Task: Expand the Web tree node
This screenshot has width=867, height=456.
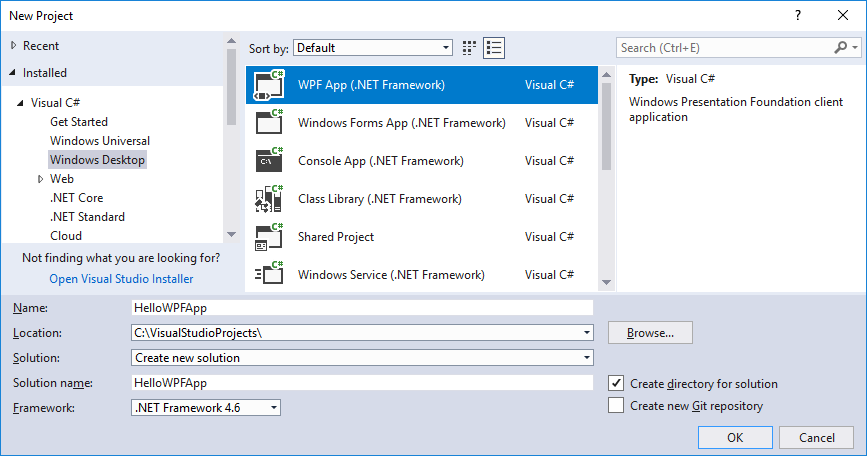Action: 41,179
